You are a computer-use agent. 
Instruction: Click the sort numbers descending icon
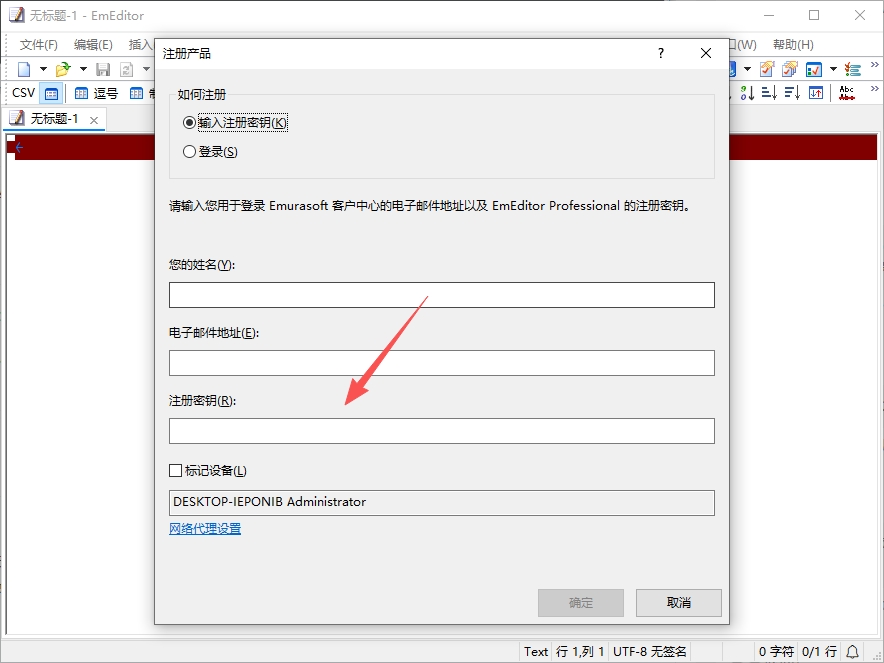point(748,93)
